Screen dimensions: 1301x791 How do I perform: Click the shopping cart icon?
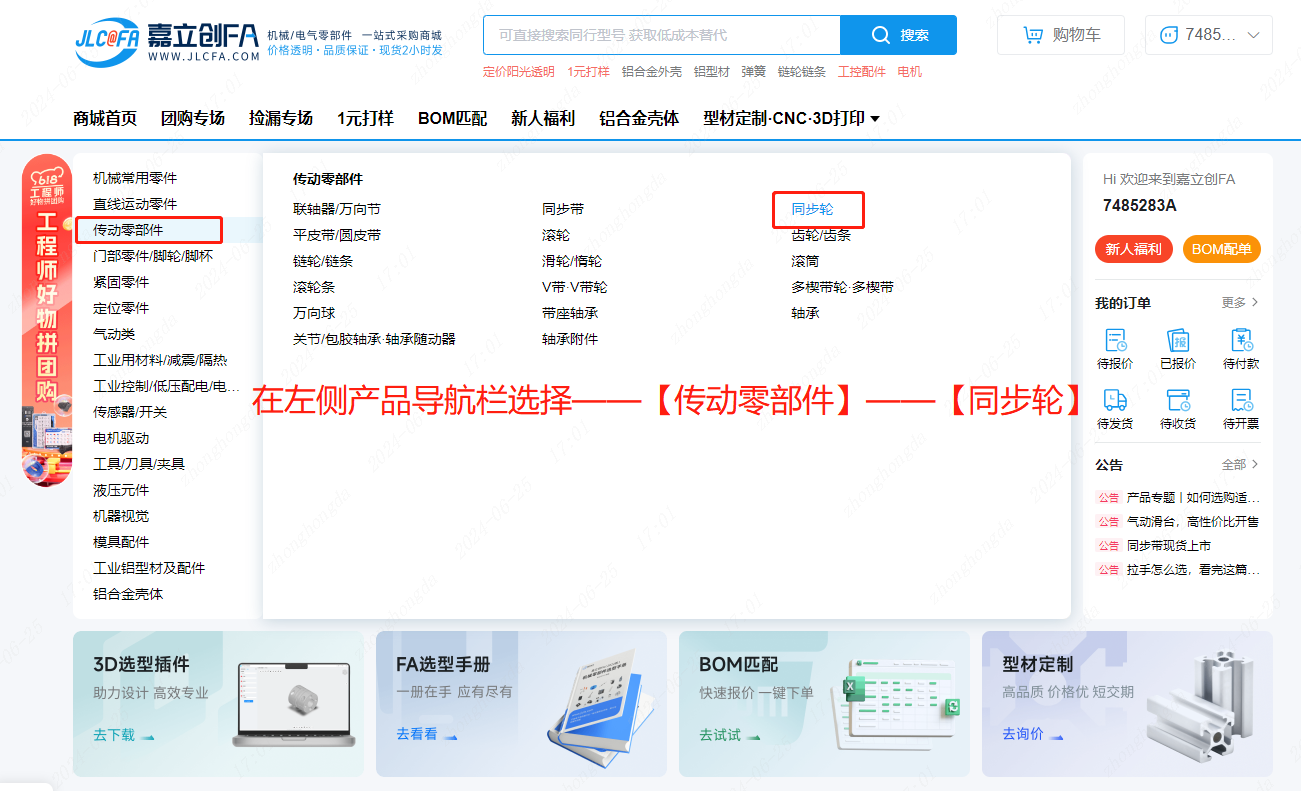pyautogui.click(x=1033, y=35)
